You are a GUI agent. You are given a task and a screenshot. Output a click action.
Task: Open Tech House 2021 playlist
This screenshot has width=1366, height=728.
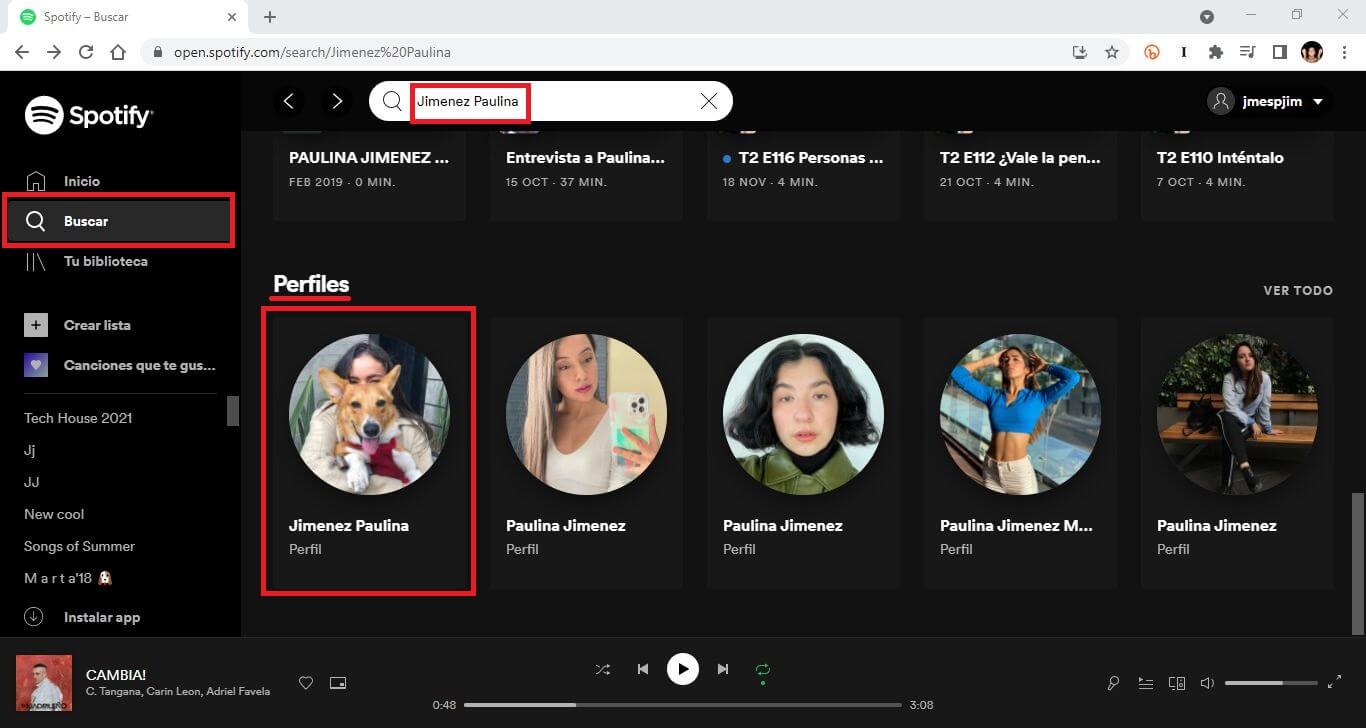78,418
